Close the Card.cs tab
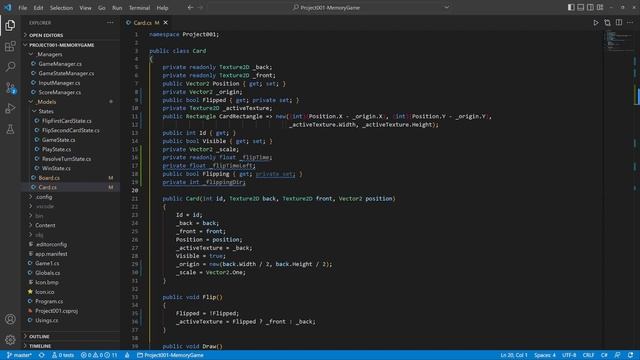The width and height of the screenshot is (640, 360). point(166,23)
